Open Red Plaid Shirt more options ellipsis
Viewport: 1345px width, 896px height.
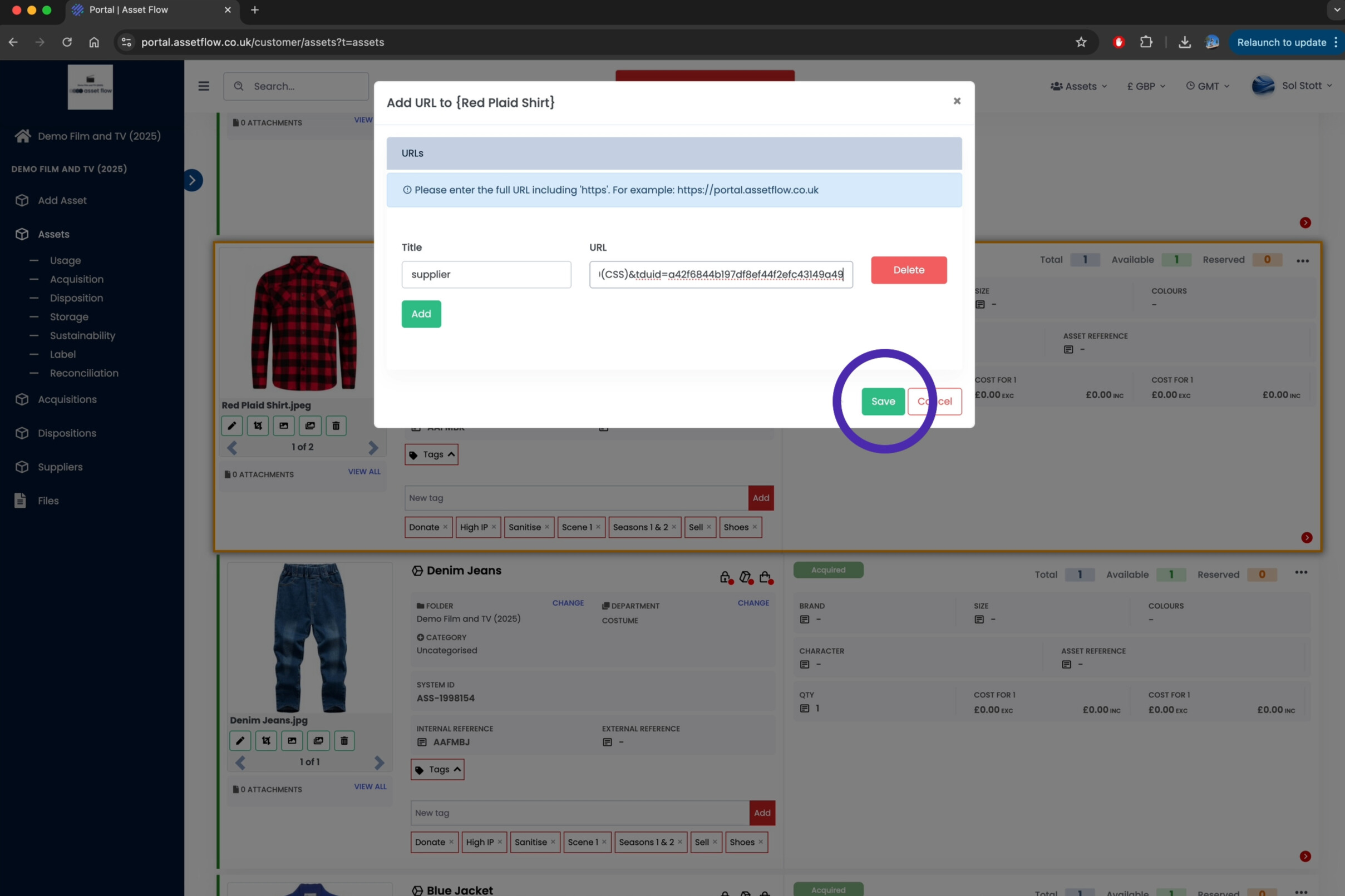(1302, 261)
